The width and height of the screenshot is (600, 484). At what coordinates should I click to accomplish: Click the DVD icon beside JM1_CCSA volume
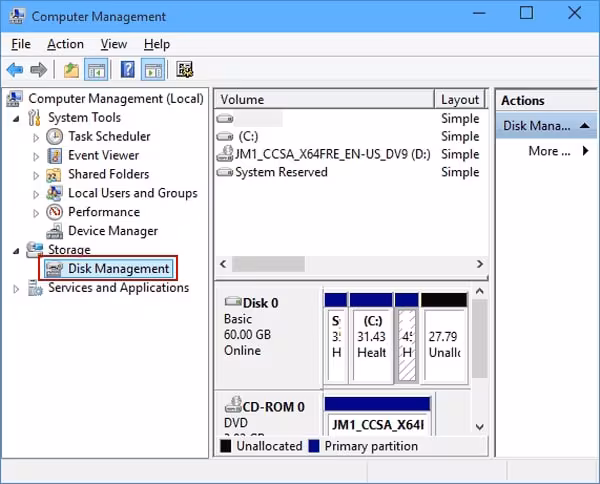pos(225,153)
